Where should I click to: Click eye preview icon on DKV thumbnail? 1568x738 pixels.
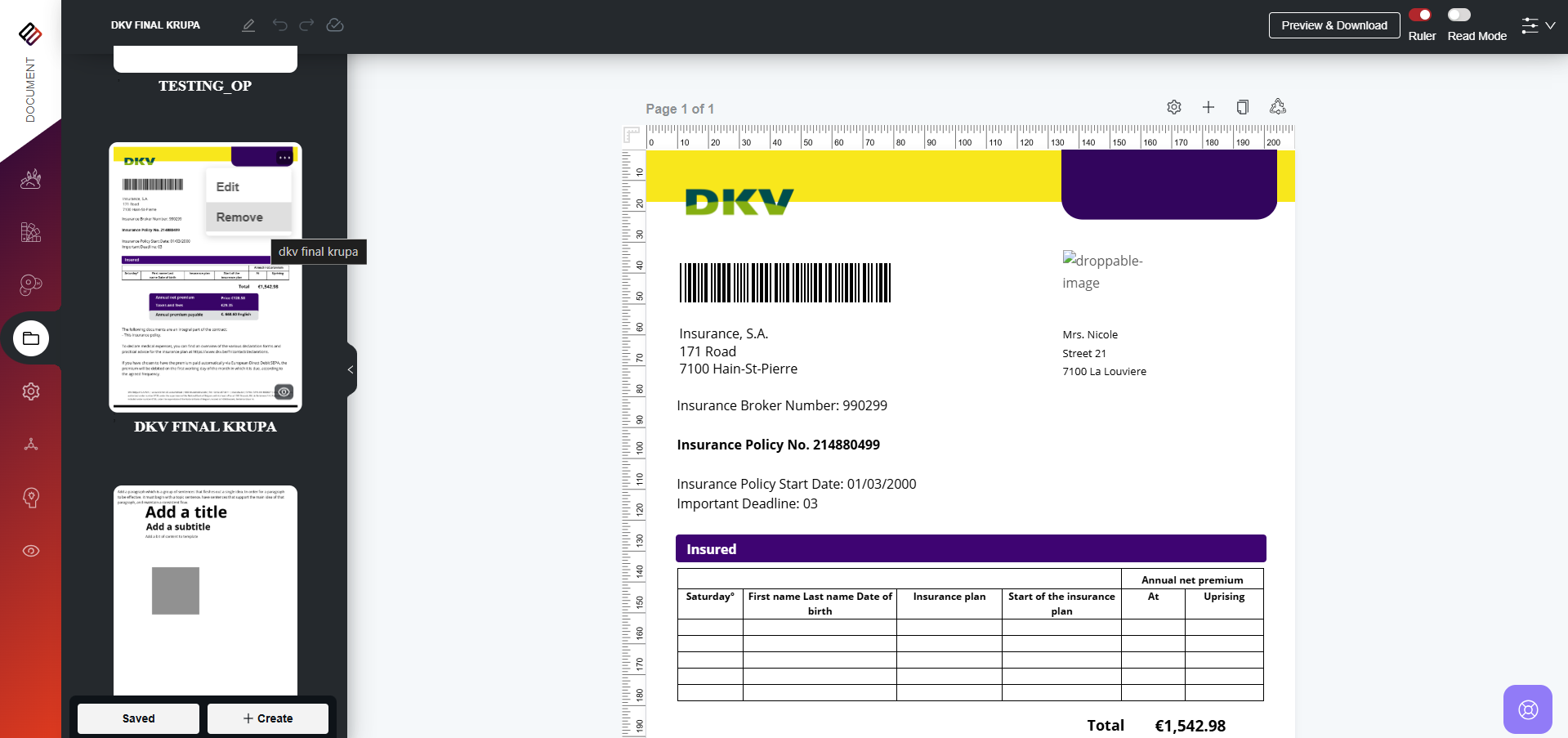tap(284, 391)
